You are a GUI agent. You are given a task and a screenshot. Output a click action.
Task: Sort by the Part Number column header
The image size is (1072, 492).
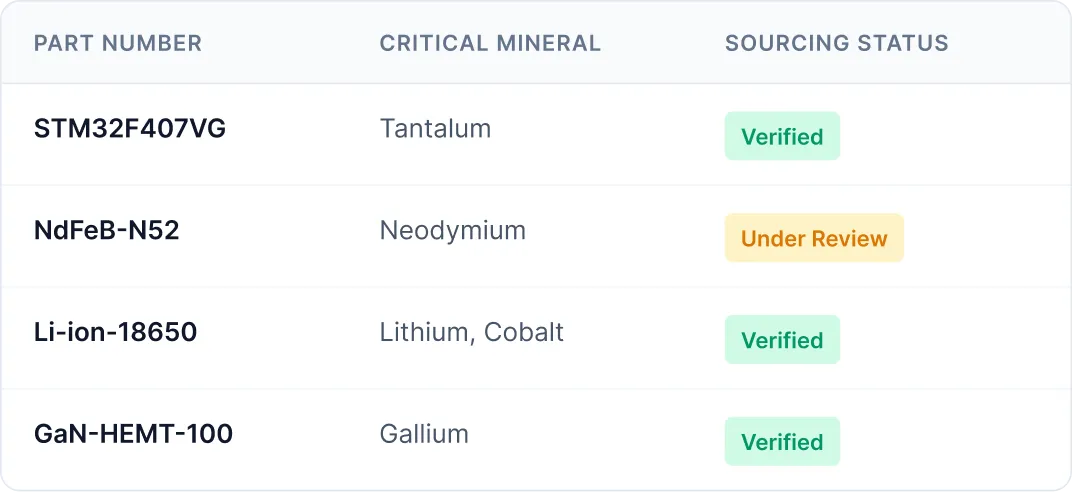[x=118, y=44]
